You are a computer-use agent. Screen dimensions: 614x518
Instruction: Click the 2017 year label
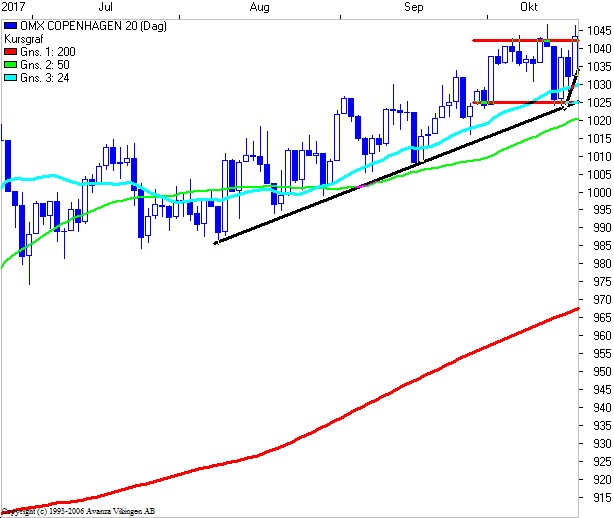13,6
